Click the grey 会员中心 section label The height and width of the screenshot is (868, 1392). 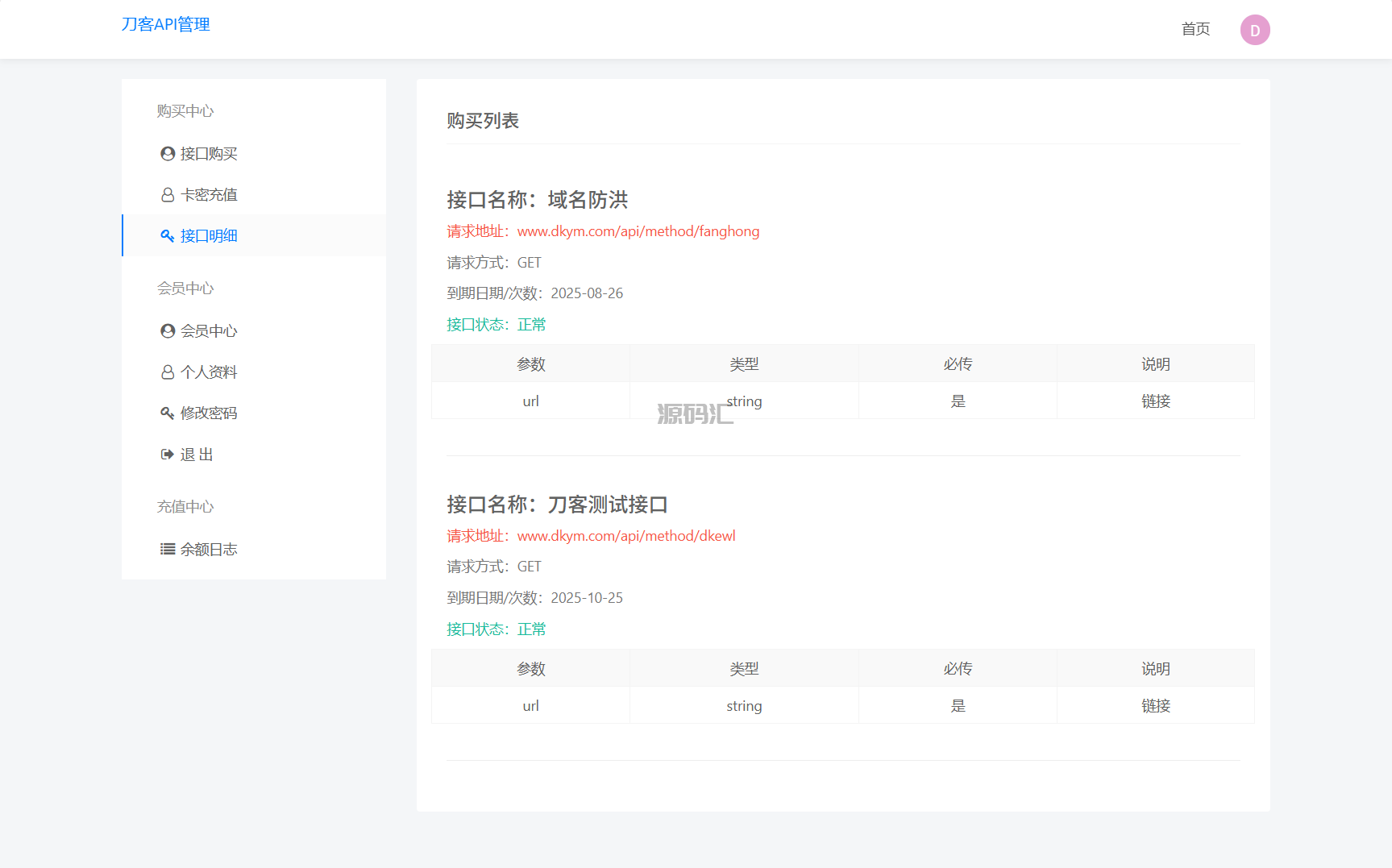point(185,289)
